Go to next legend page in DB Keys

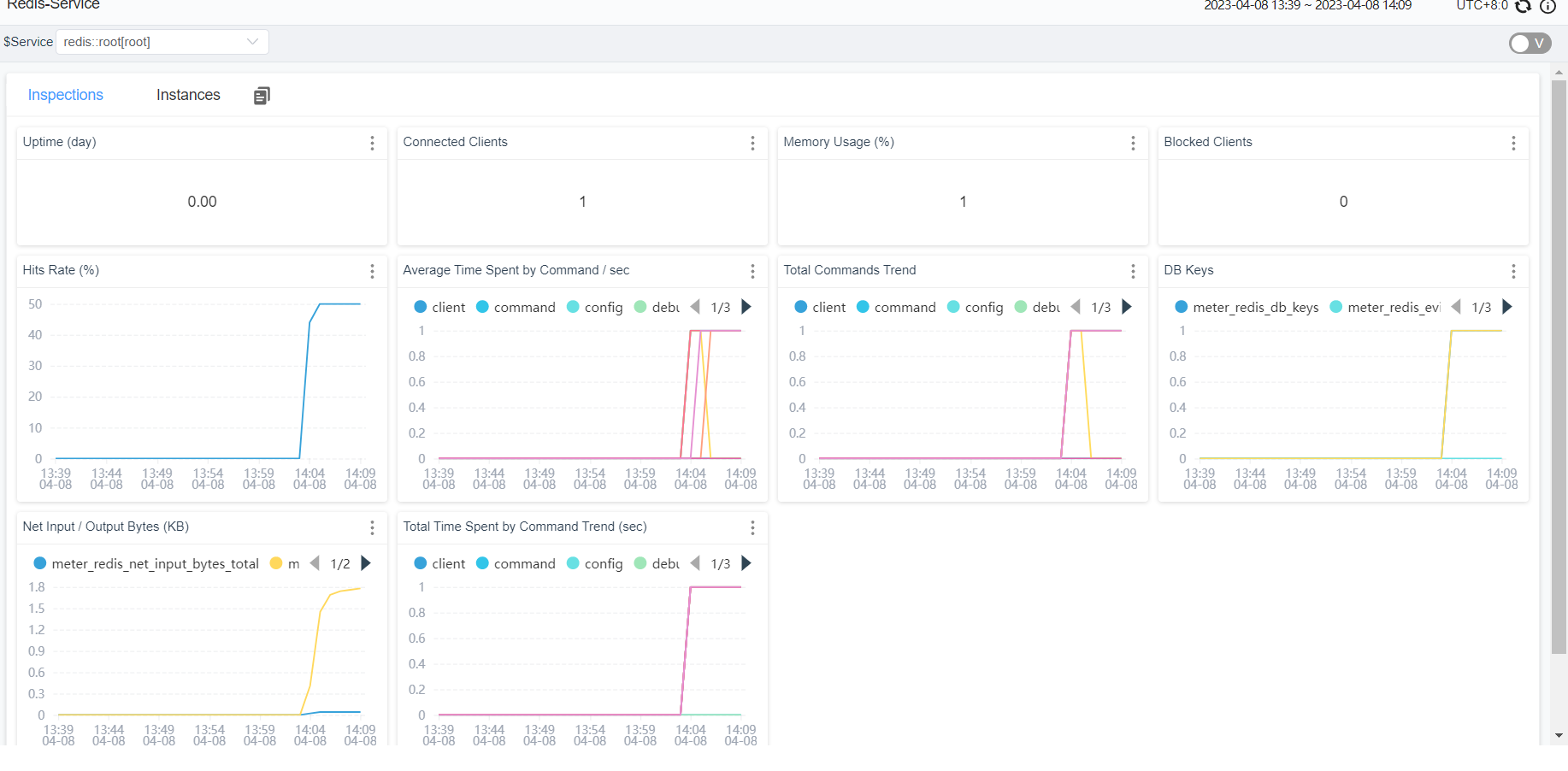pyautogui.click(x=1506, y=307)
